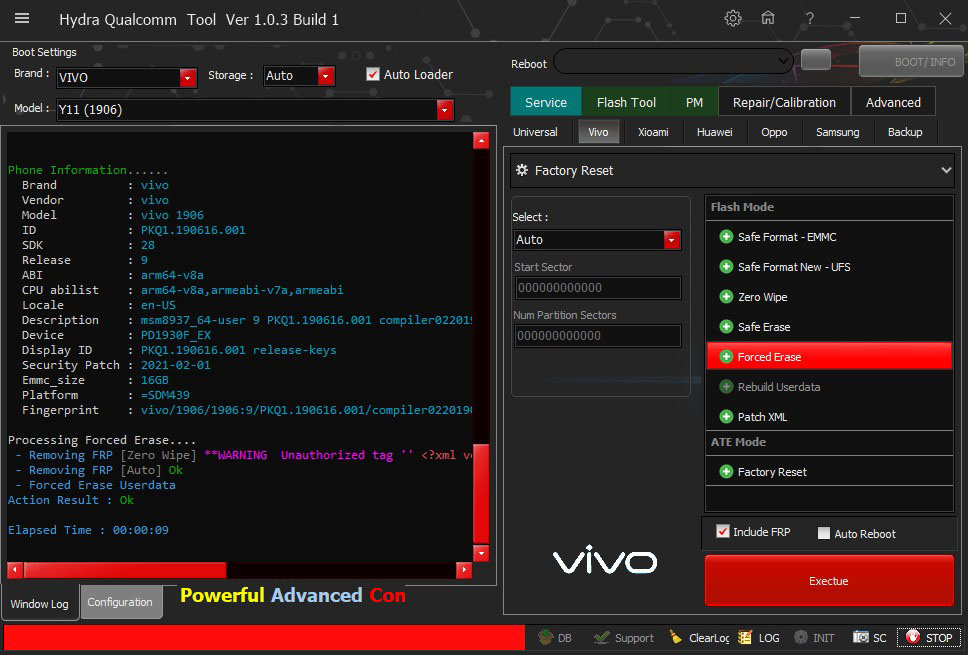Open the help question mark icon
968x655 pixels.
(x=810, y=18)
